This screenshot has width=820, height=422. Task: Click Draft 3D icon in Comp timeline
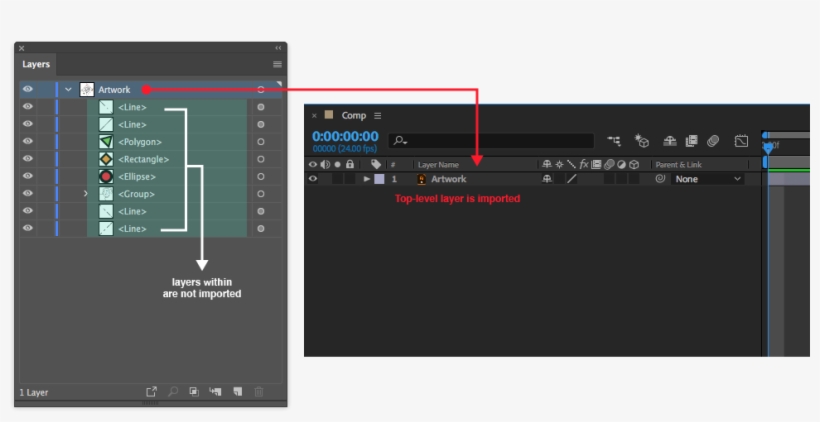click(x=642, y=141)
